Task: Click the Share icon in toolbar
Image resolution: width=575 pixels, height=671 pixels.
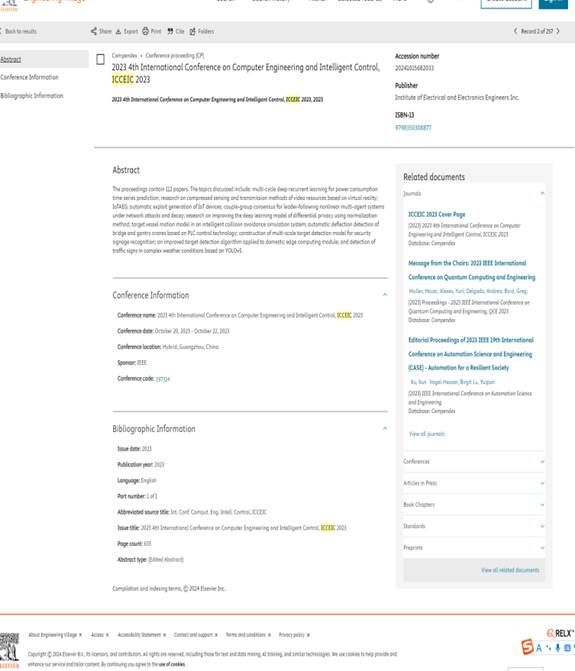Action: pos(94,31)
